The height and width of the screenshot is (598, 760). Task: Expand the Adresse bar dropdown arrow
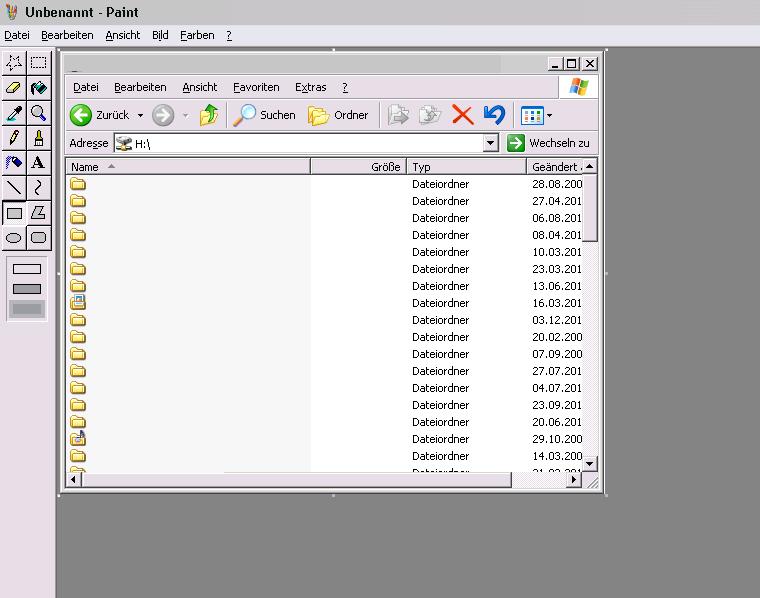coord(490,143)
